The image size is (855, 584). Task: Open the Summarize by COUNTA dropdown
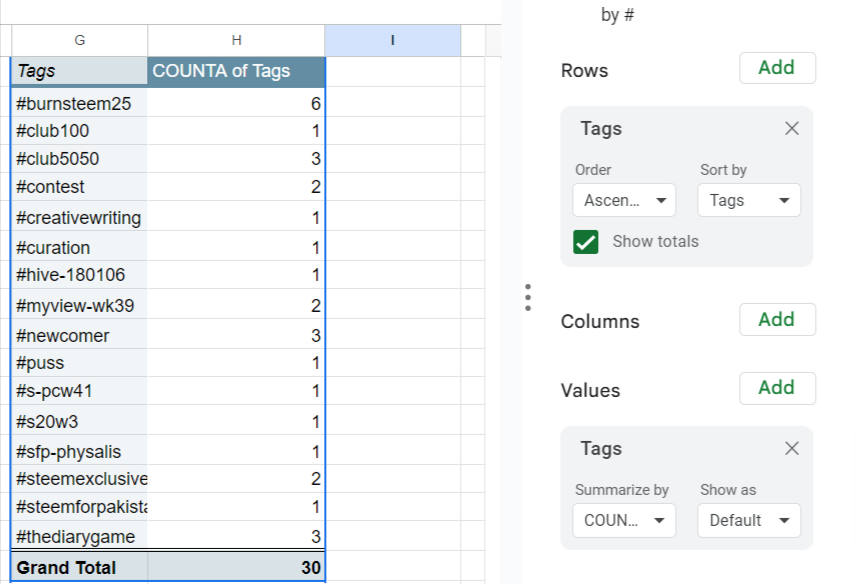(x=624, y=520)
